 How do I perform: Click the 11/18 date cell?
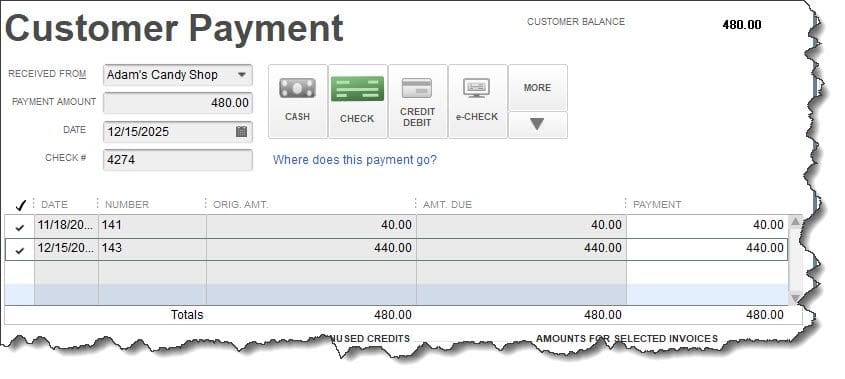66,225
